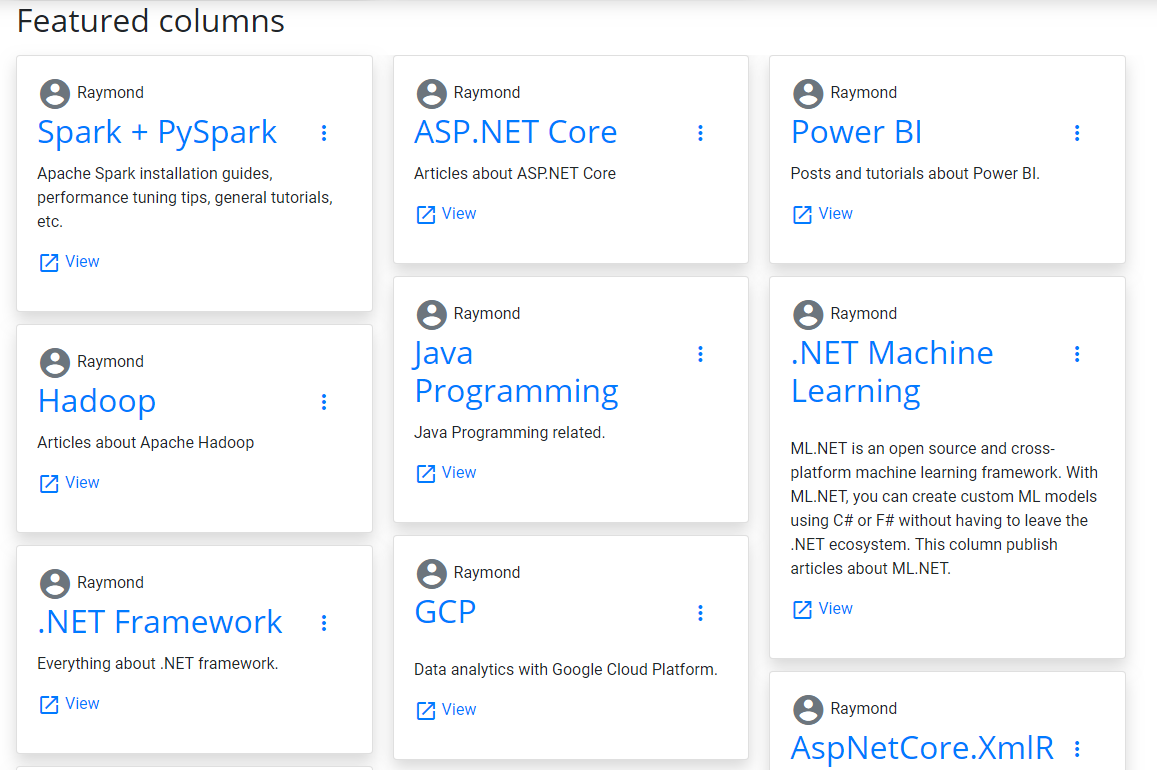This screenshot has width=1157, height=770.
Task: Click author name Raymond on Java Programming card
Action: point(487,314)
